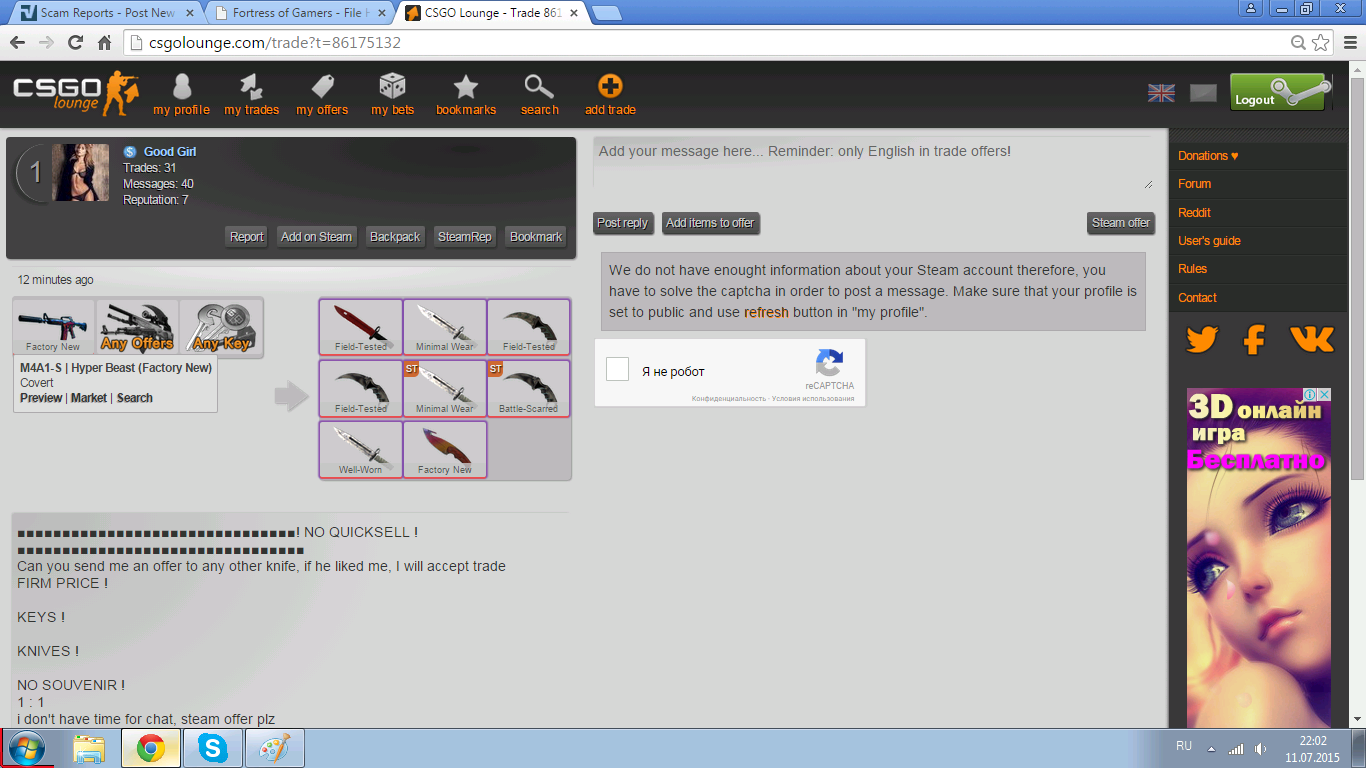
Task: Click the search magnifier nav icon
Action: [539, 88]
